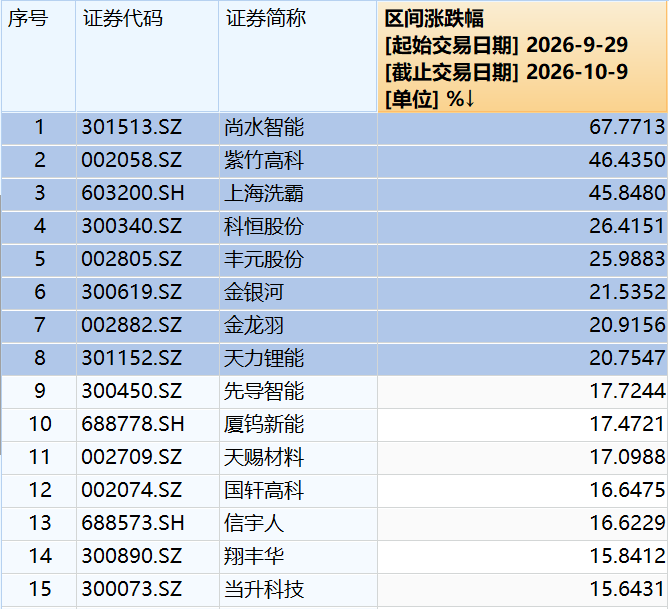Click row number 10 in 序号 column
The height and width of the screenshot is (609, 669).
[x=40, y=424]
